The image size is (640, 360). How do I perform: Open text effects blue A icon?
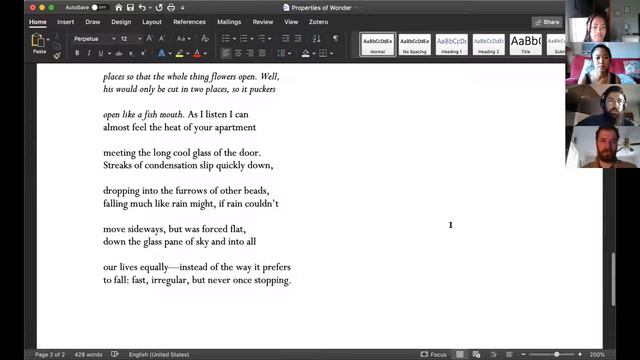[x=162, y=53]
